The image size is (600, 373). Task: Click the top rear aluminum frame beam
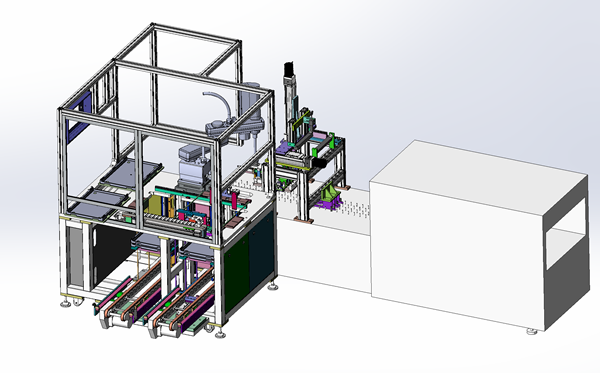(x=196, y=33)
